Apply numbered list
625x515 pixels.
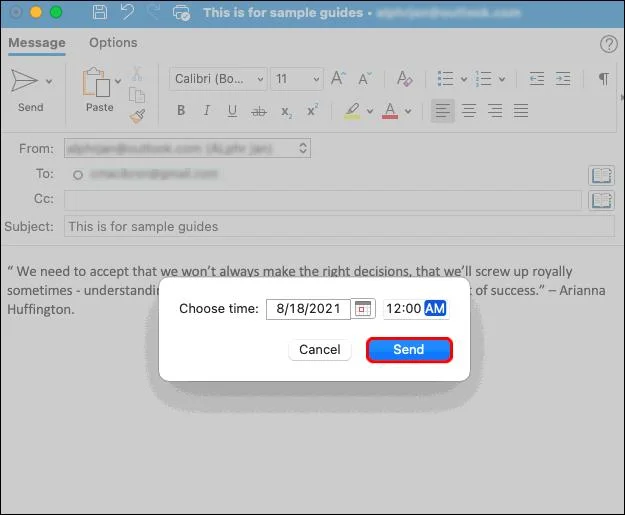point(483,79)
